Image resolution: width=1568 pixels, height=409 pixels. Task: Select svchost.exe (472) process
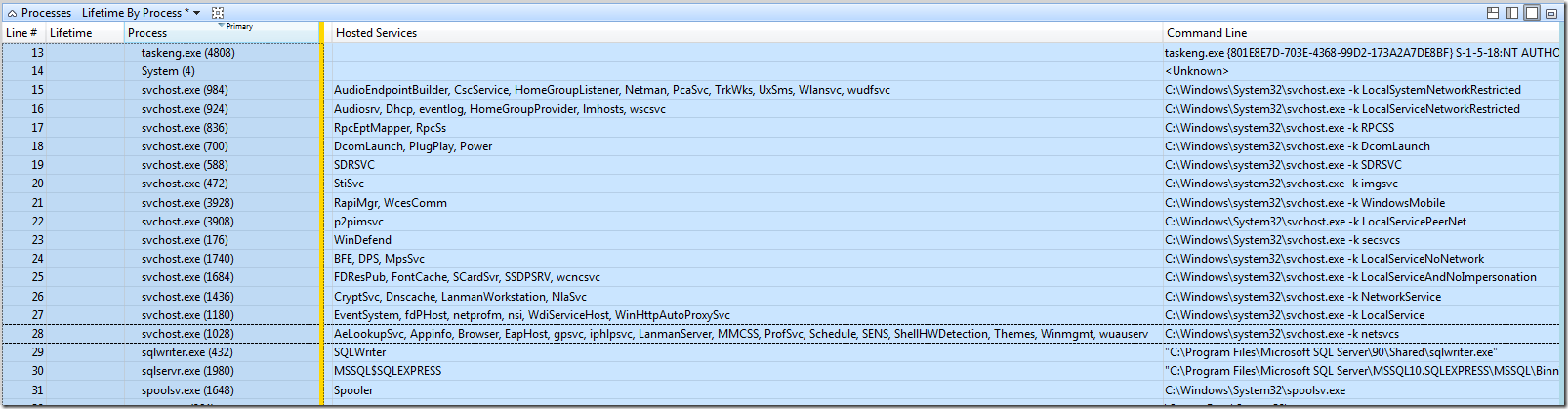185,184
